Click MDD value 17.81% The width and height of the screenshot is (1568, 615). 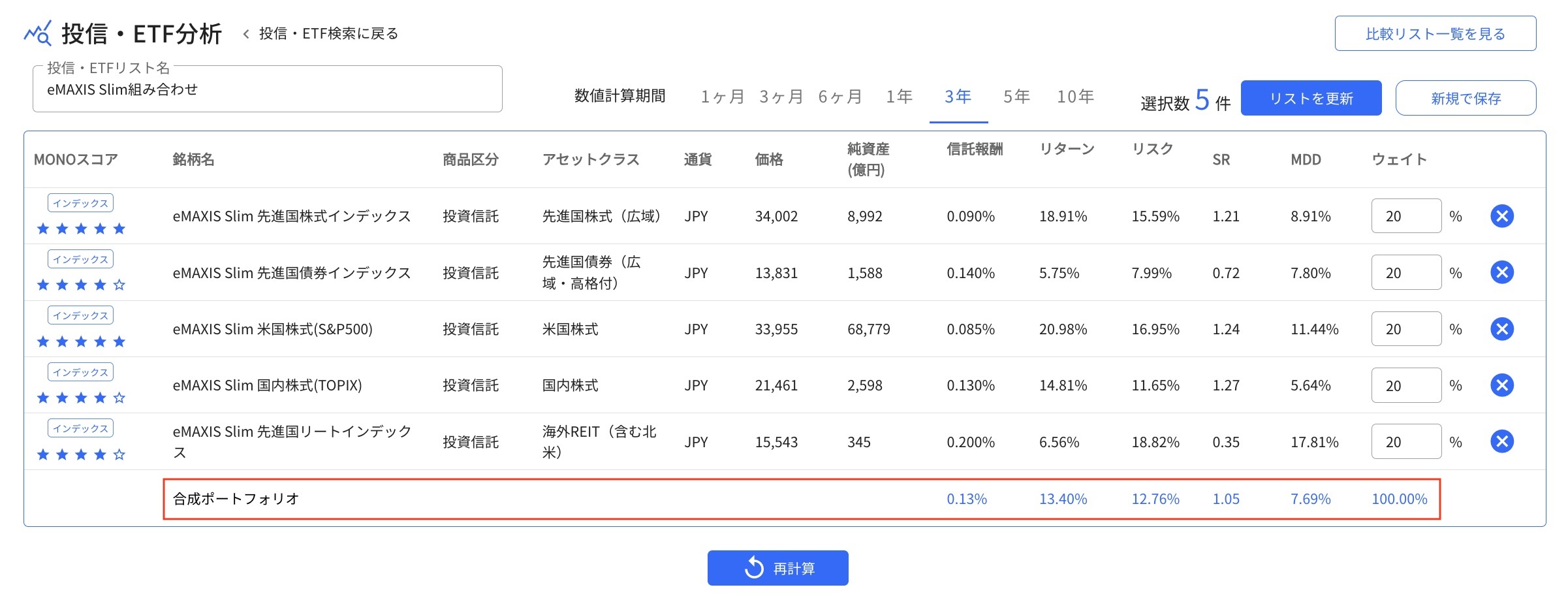pos(1315,442)
